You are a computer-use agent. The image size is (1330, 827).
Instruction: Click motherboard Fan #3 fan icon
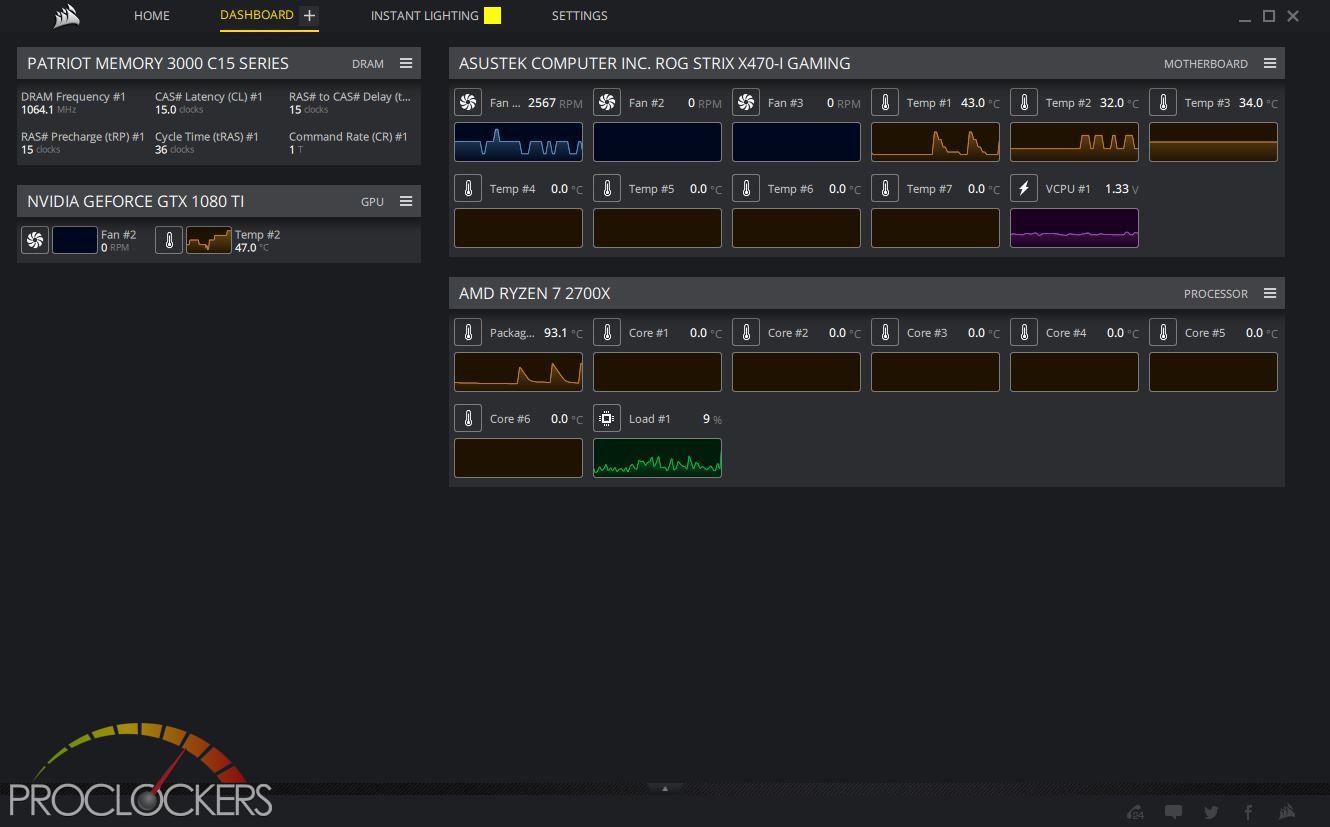pos(746,102)
